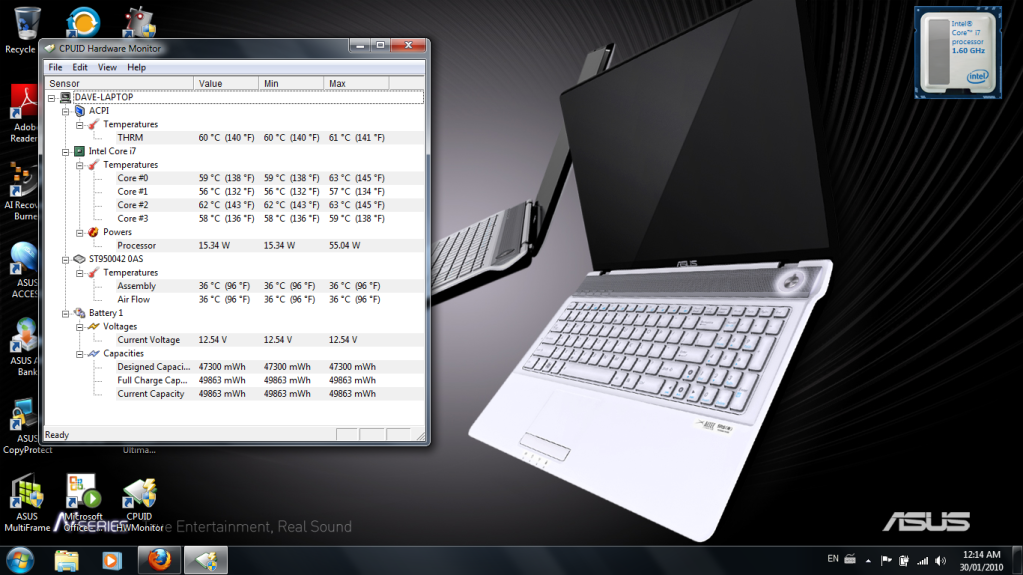Screen dimensions: 1023x575
Task: Click the Max column header
Action: point(356,84)
